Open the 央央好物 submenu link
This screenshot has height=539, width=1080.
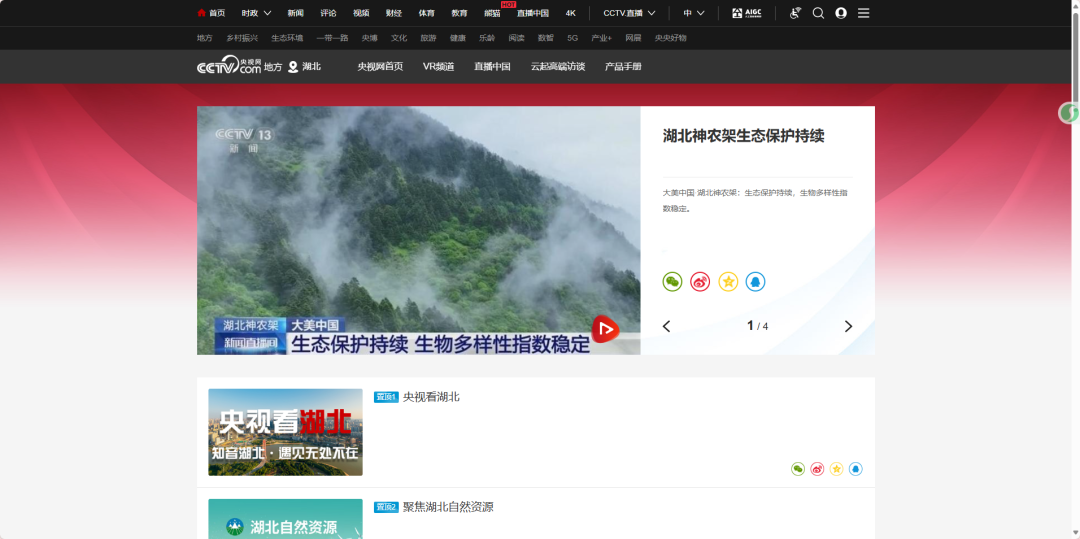click(x=670, y=38)
